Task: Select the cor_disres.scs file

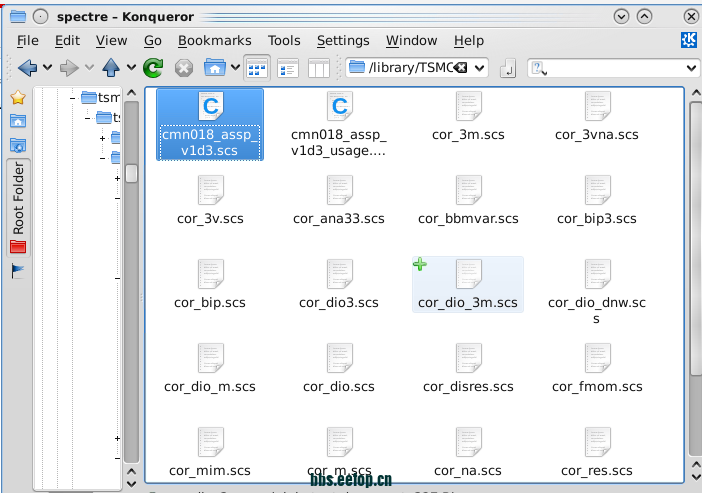Action: (468, 369)
